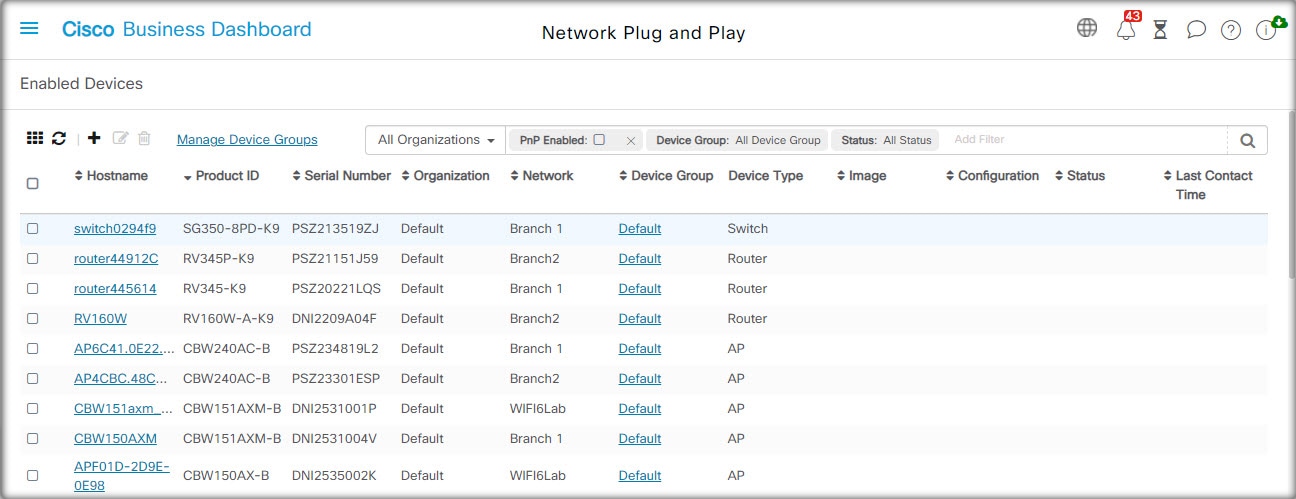Click the globe language icon
Image resolution: width=1296 pixels, height=499 pixels.
1087,28
